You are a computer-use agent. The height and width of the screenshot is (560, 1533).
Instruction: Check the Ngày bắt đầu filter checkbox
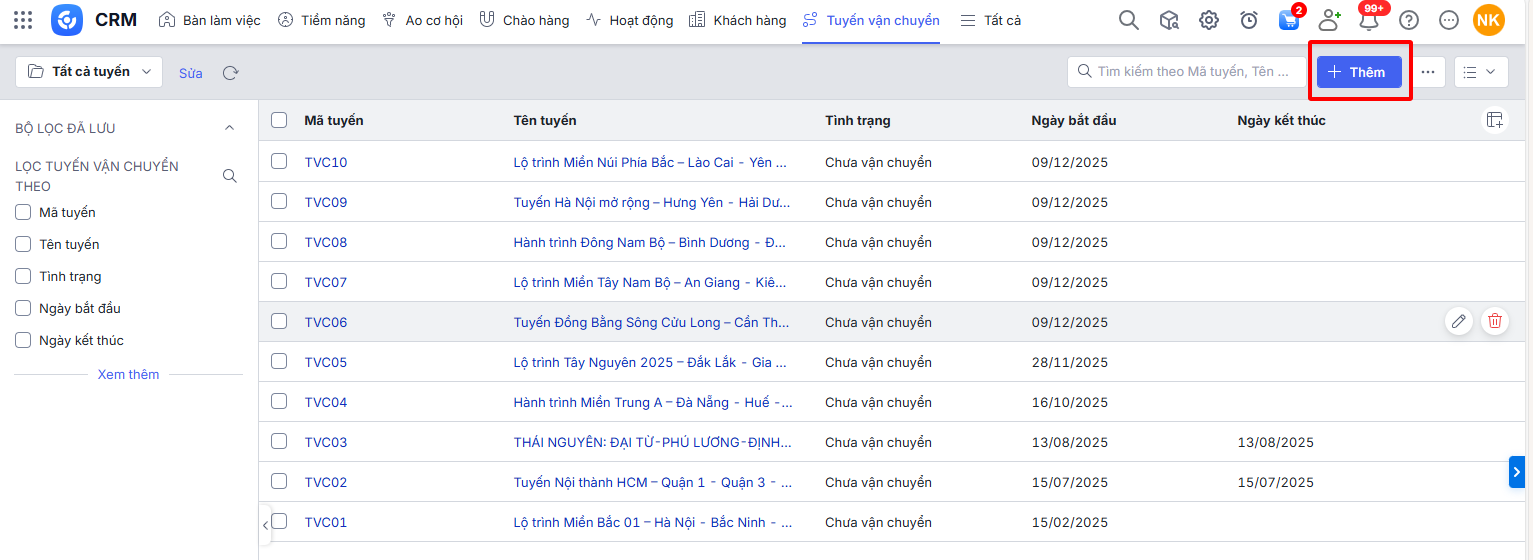[23, 308]
